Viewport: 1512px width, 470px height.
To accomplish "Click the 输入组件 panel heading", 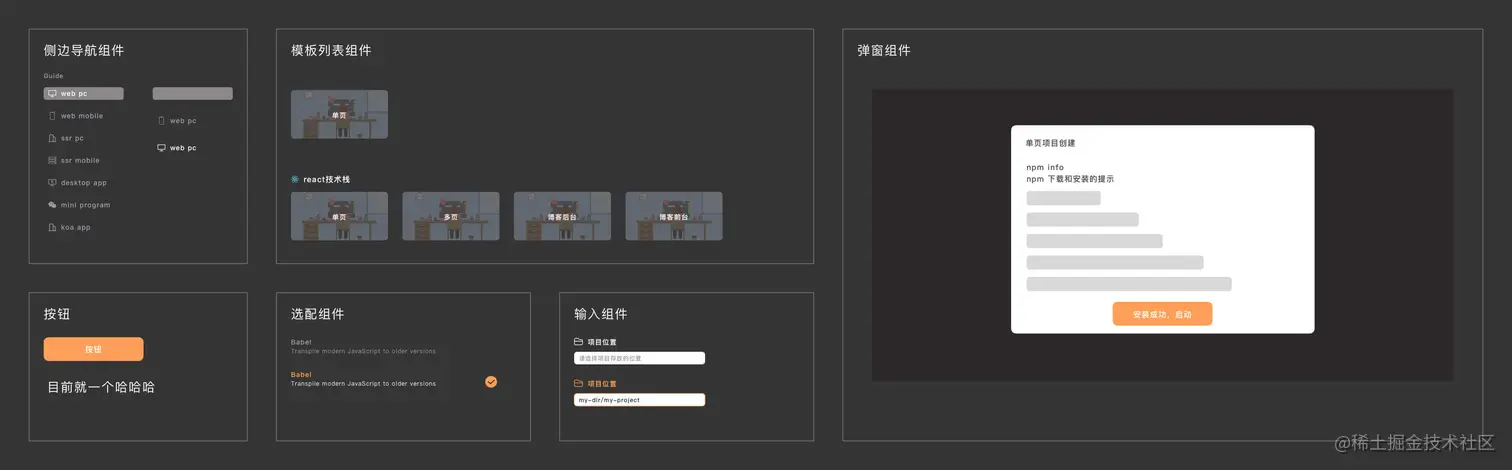I will coord(601,314).
